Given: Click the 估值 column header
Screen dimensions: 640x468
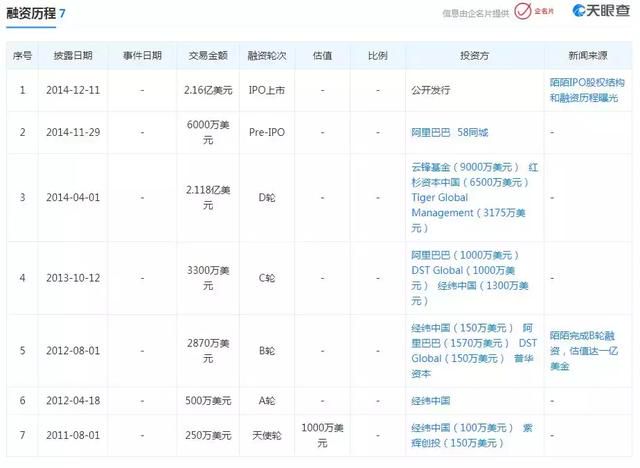Looking at the screenshot, I should tap(322, 55).
